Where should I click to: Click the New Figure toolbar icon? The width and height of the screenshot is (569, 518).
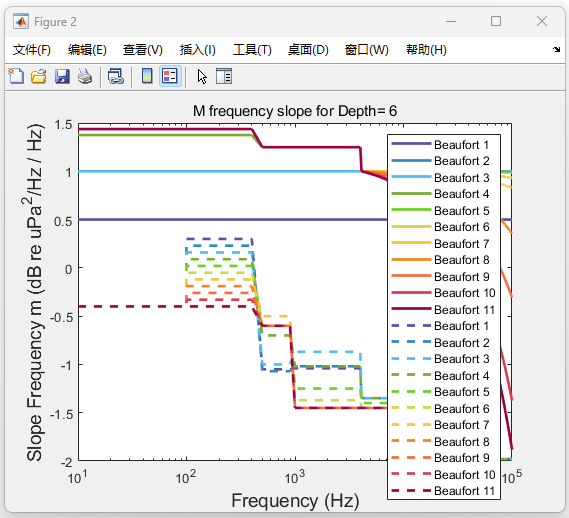[x=16, y=77]
